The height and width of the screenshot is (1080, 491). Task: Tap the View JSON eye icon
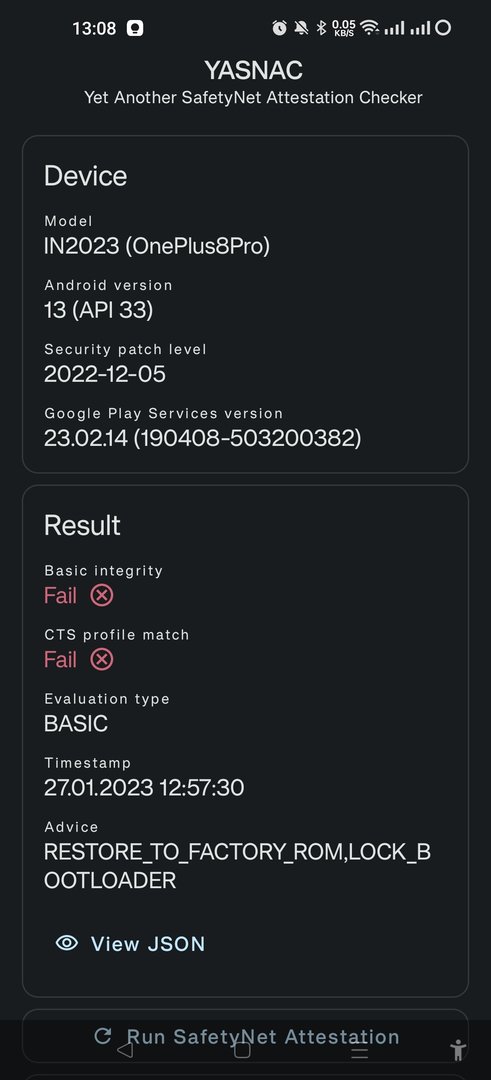click(67, 943)
